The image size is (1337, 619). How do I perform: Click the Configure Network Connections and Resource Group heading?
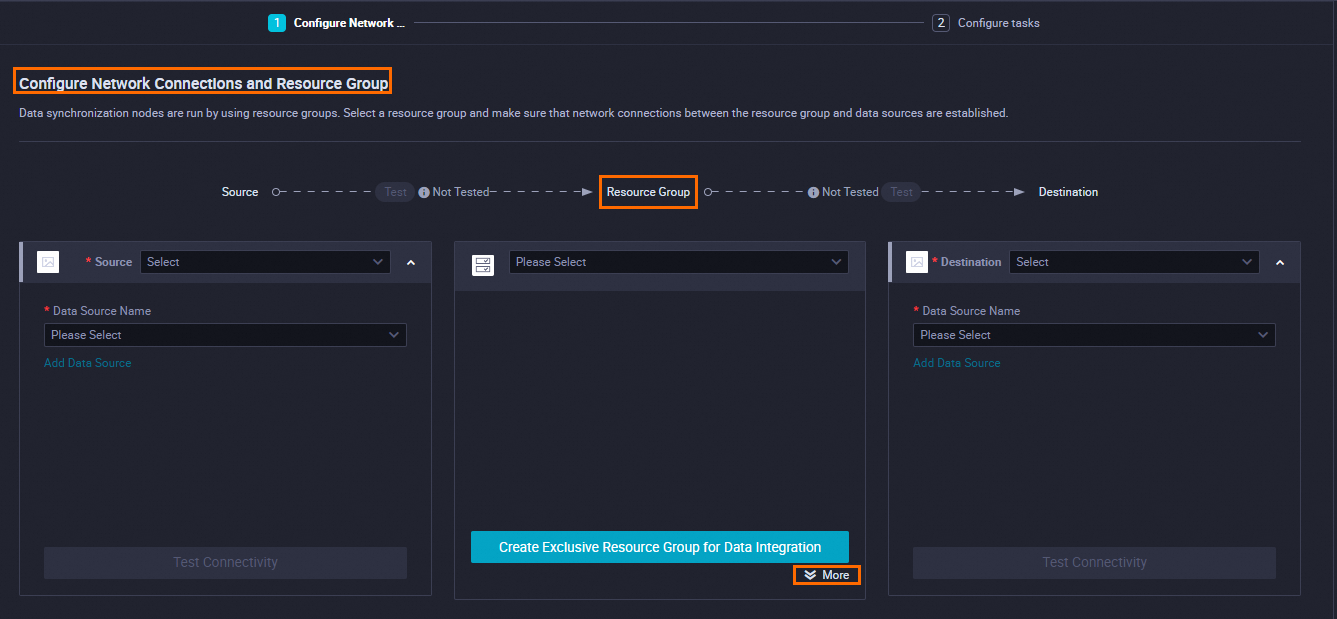(204, 84)
